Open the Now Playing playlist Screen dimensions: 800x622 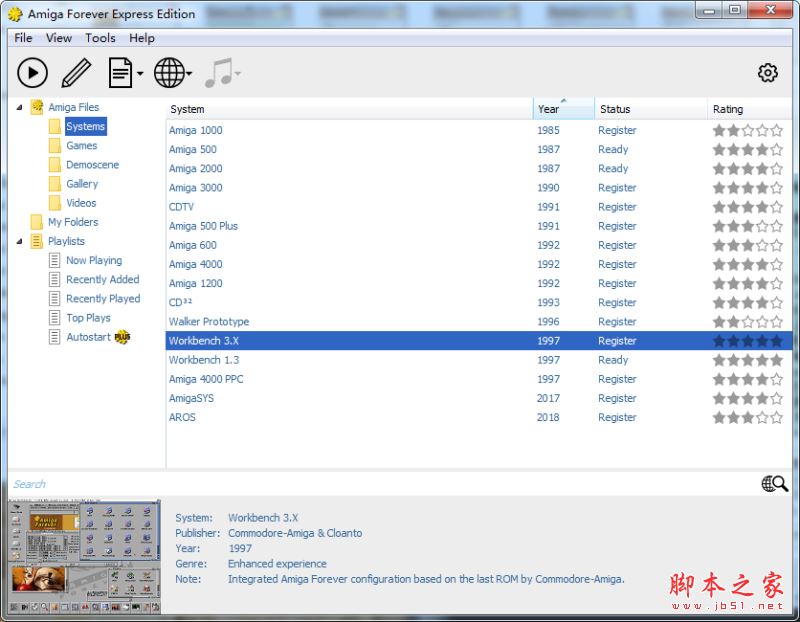(x=94, y=260)
